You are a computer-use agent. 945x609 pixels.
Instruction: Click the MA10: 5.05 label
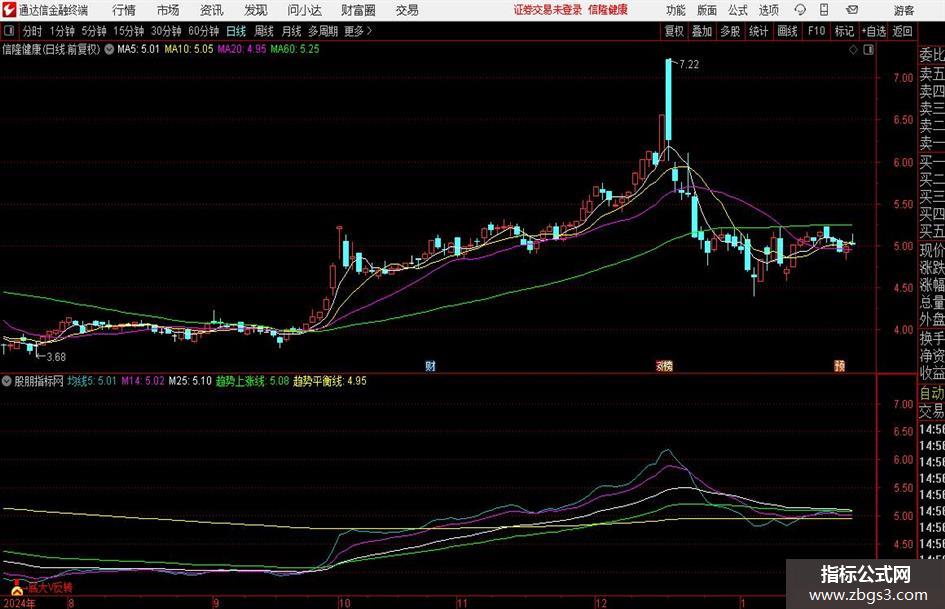[x=189, y=49]
